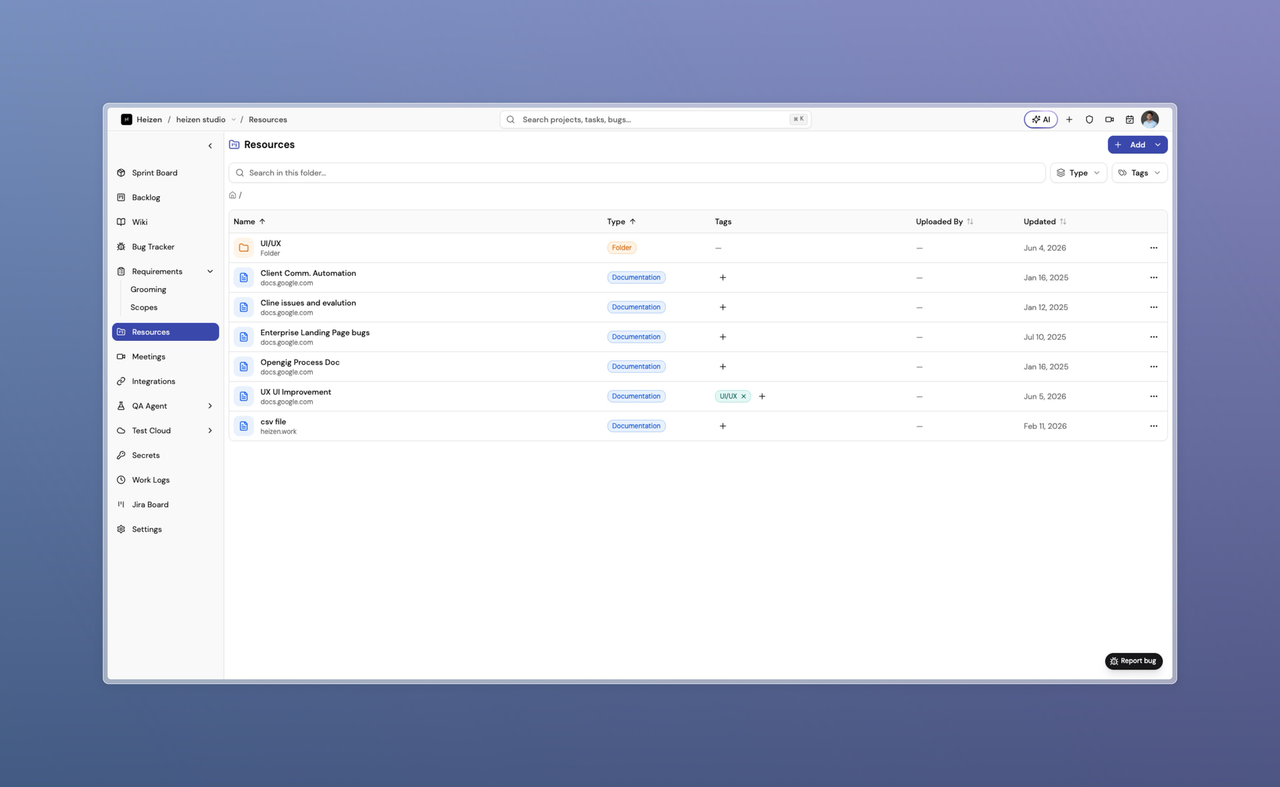Click the home breadcrumb icon
1280x787 pixels.
coord(233,195)
